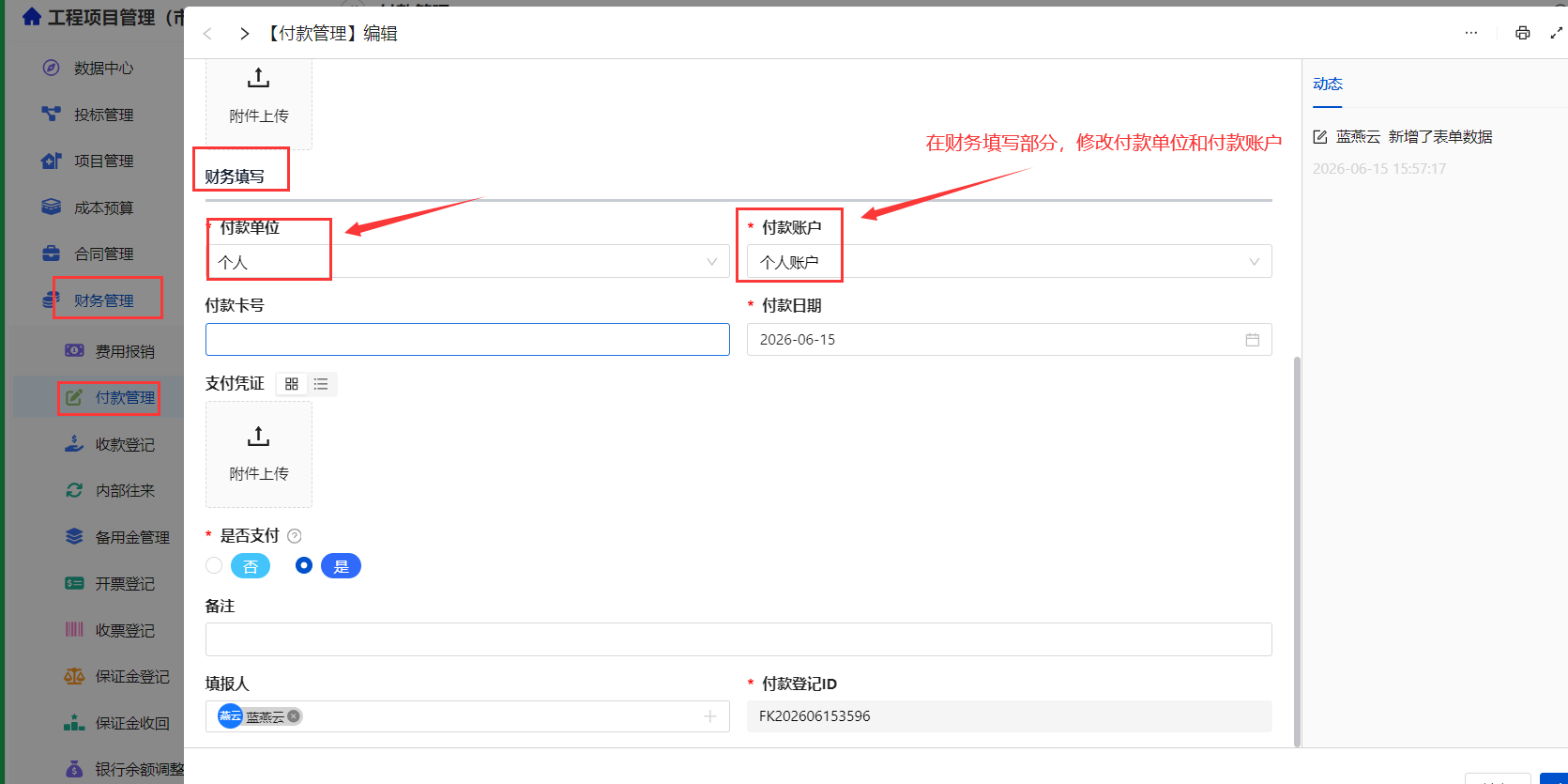Click the 是否支付 help question icon
The width and height of the screenshot is (1568, 784).
tap(295, 536)
